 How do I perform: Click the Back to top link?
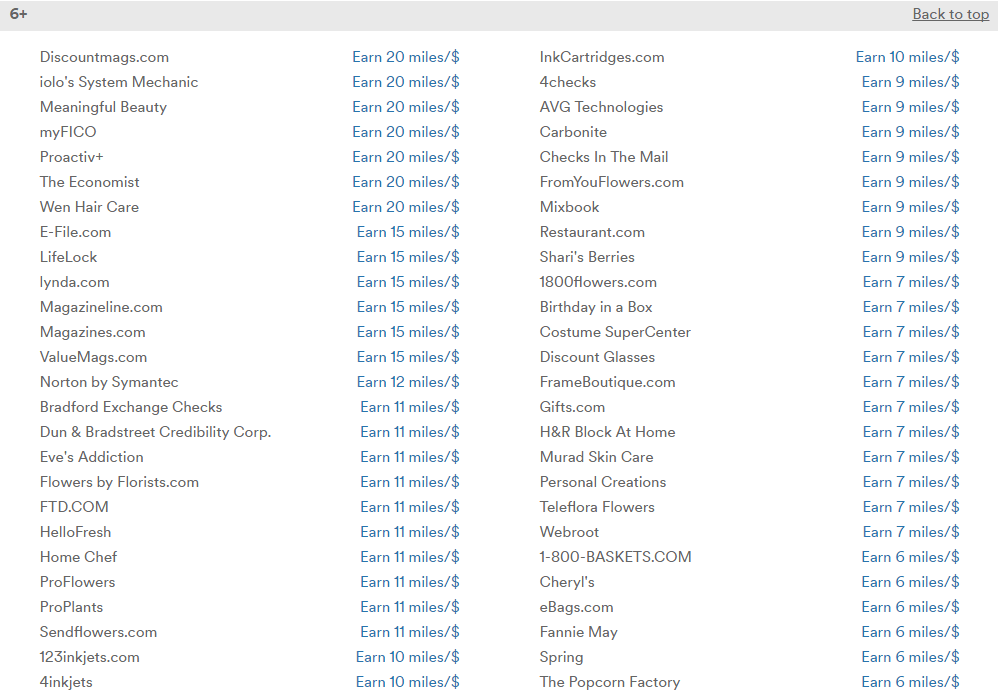click(x=950, y=14)
